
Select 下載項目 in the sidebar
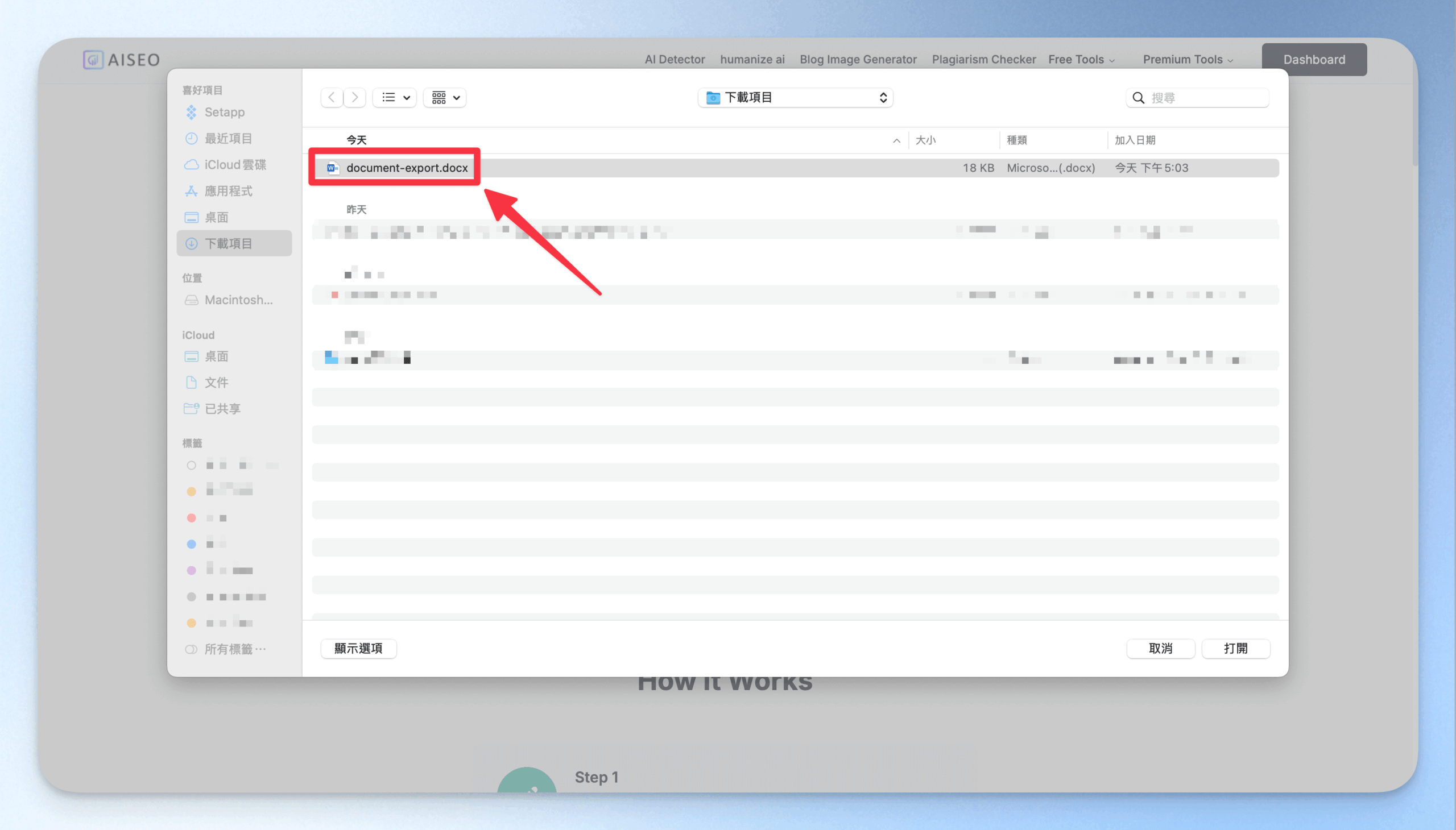(234, 243)
